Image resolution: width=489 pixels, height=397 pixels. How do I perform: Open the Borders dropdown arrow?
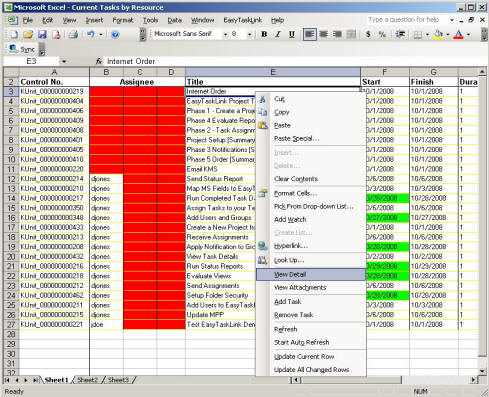(427, 34)
